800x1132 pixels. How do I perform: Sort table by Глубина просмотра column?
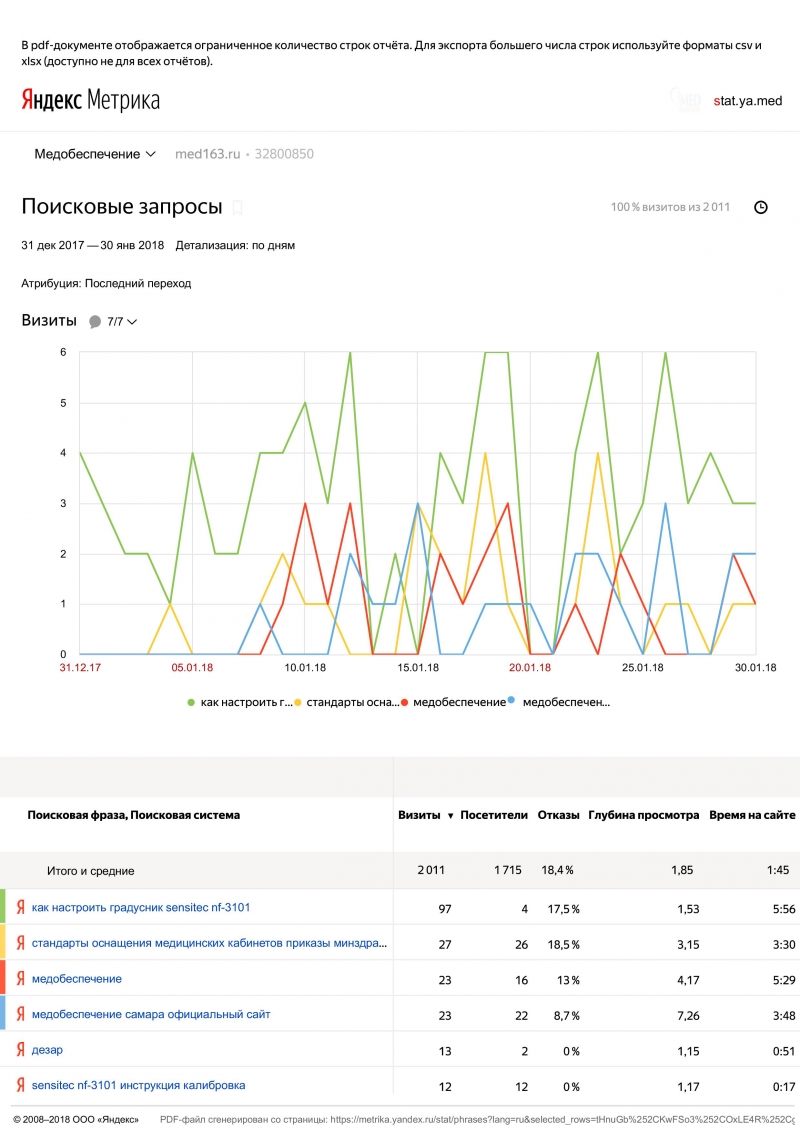pyautogui.click(x=643, y=815)
